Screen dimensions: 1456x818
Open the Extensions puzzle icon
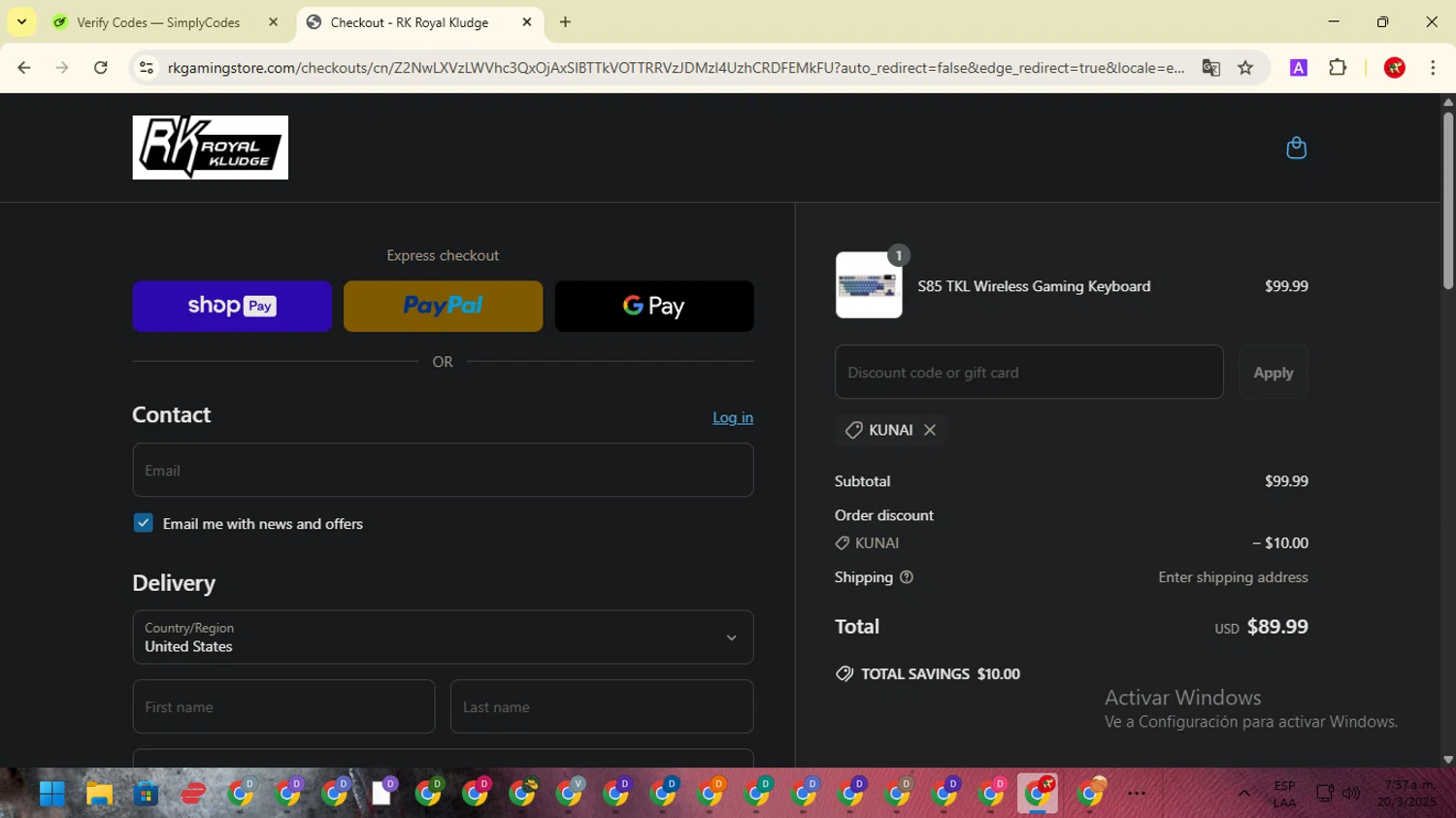coord(1338,68)
